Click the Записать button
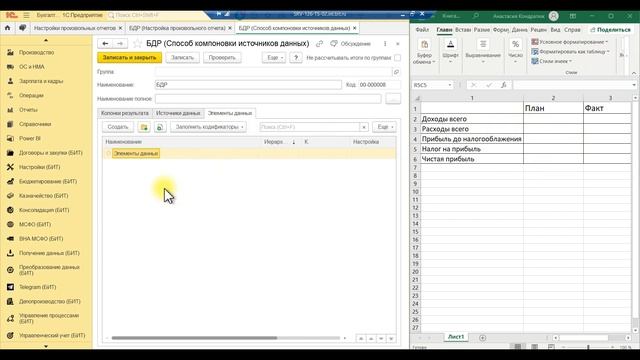Image resolution: width=640 pixels, height=360 pixels. coord(182,58)
